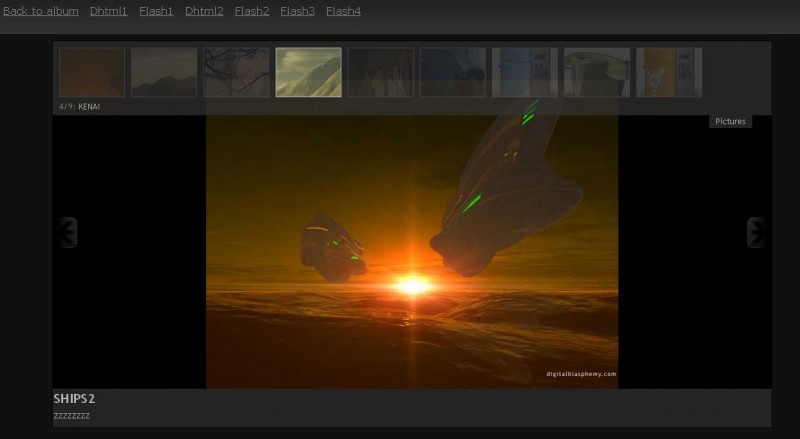Click the 4/9: KENAI counter label
This screenshot has height=439, width=800.
tap(80, 107)
